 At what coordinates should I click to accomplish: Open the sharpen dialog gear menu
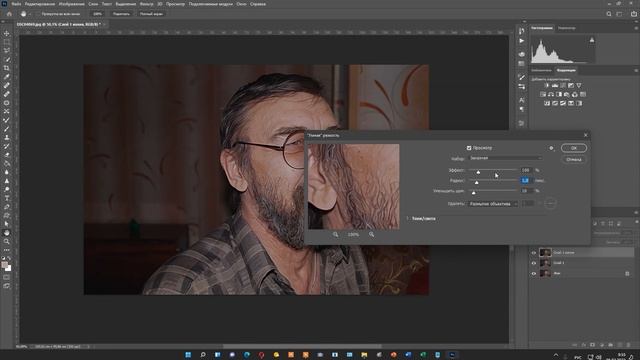point(551,148)
